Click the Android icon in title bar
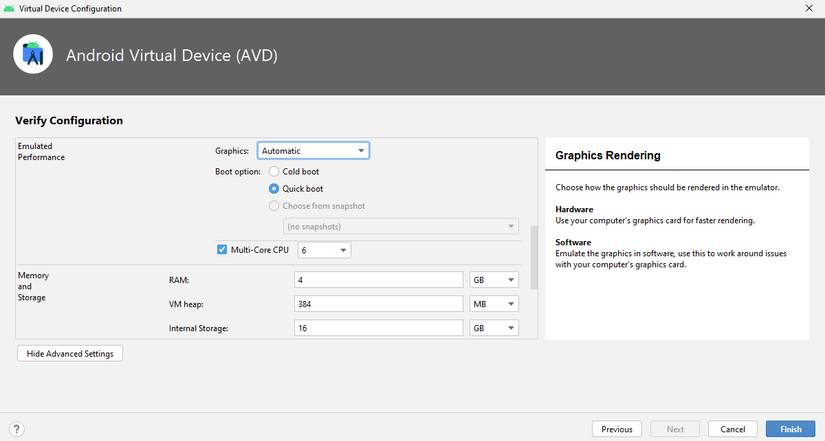 9,8
